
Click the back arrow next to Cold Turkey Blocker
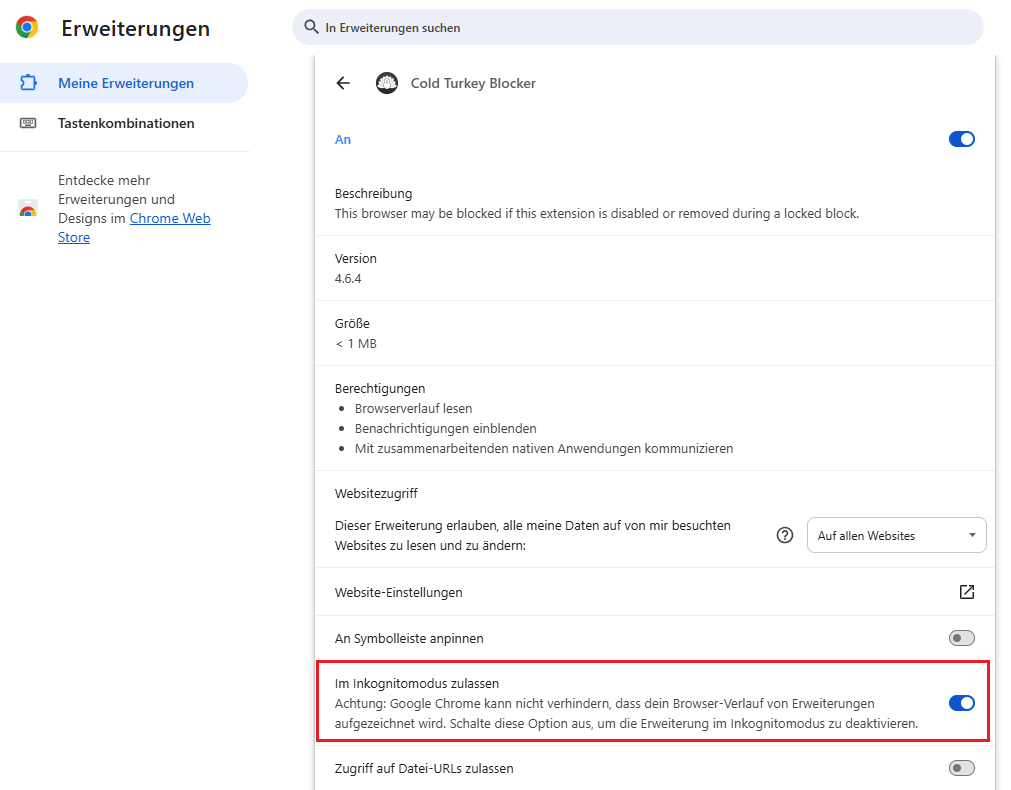[x=343, y=83]
